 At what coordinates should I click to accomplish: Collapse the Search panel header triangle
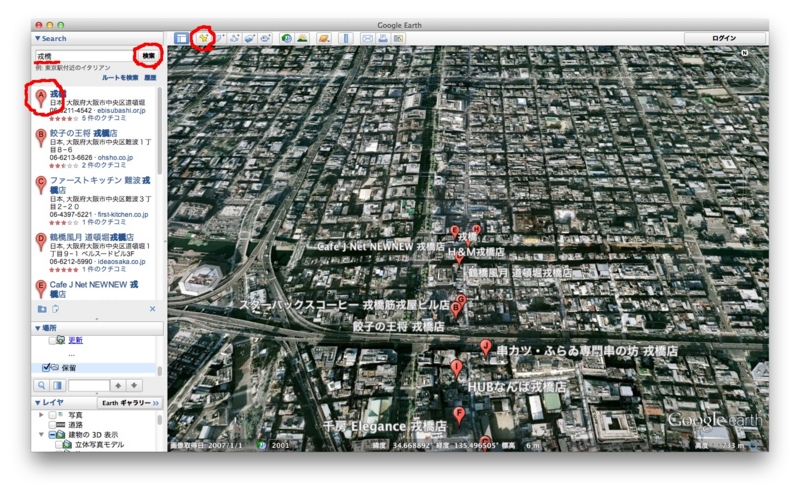pos(38,38)
